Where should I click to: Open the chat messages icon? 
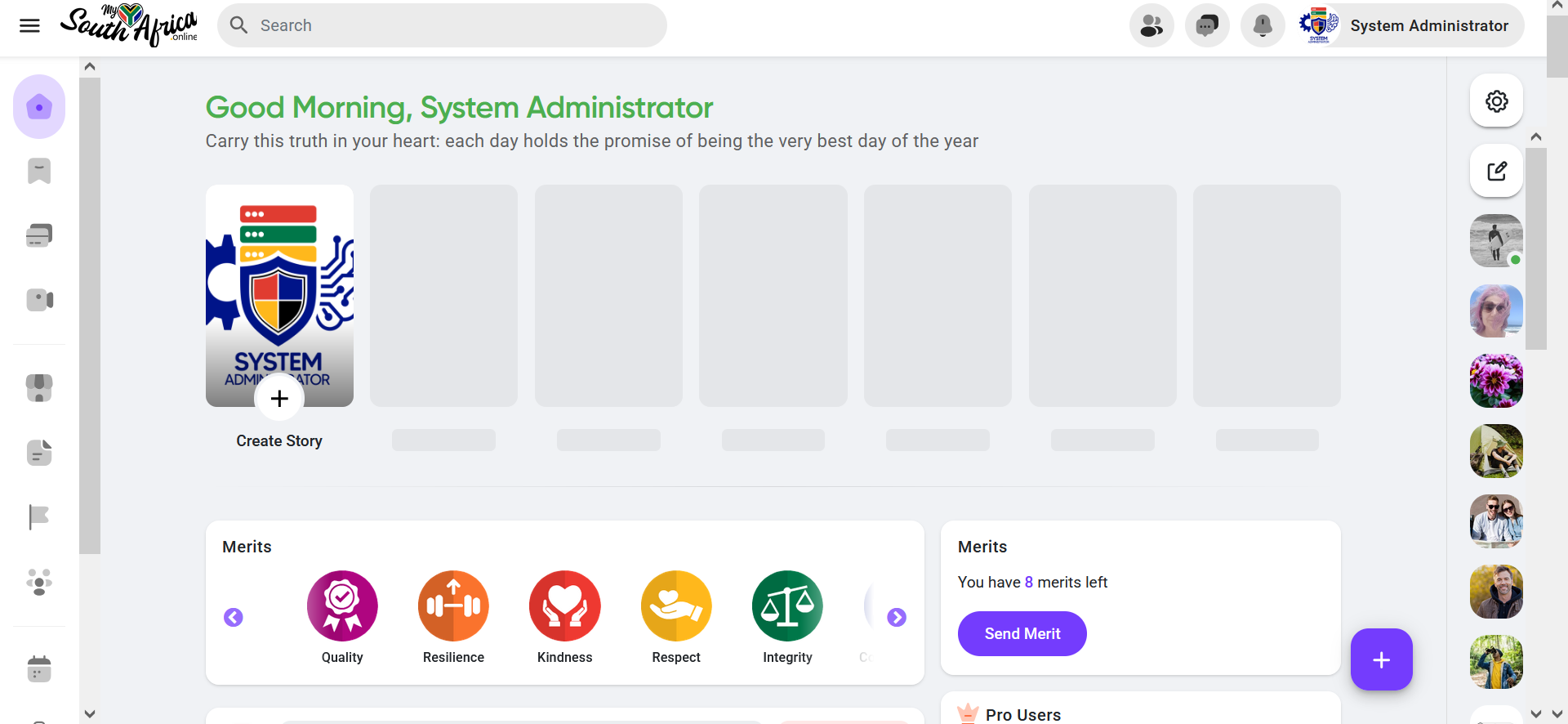pyautogui.click(x=1207, y=25)
